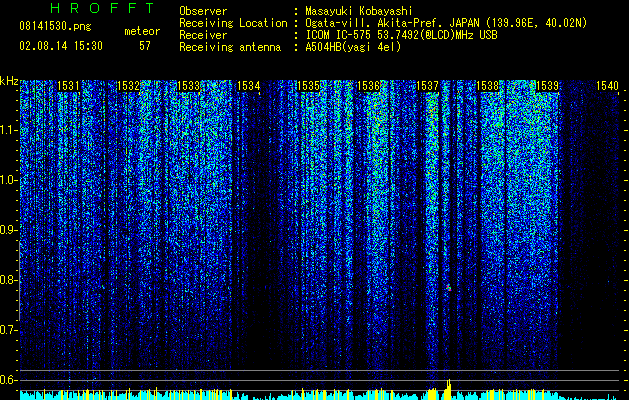Click the meteor count 57
The width and height of the screenshot is (629, 400).
(x=145, y=46)
